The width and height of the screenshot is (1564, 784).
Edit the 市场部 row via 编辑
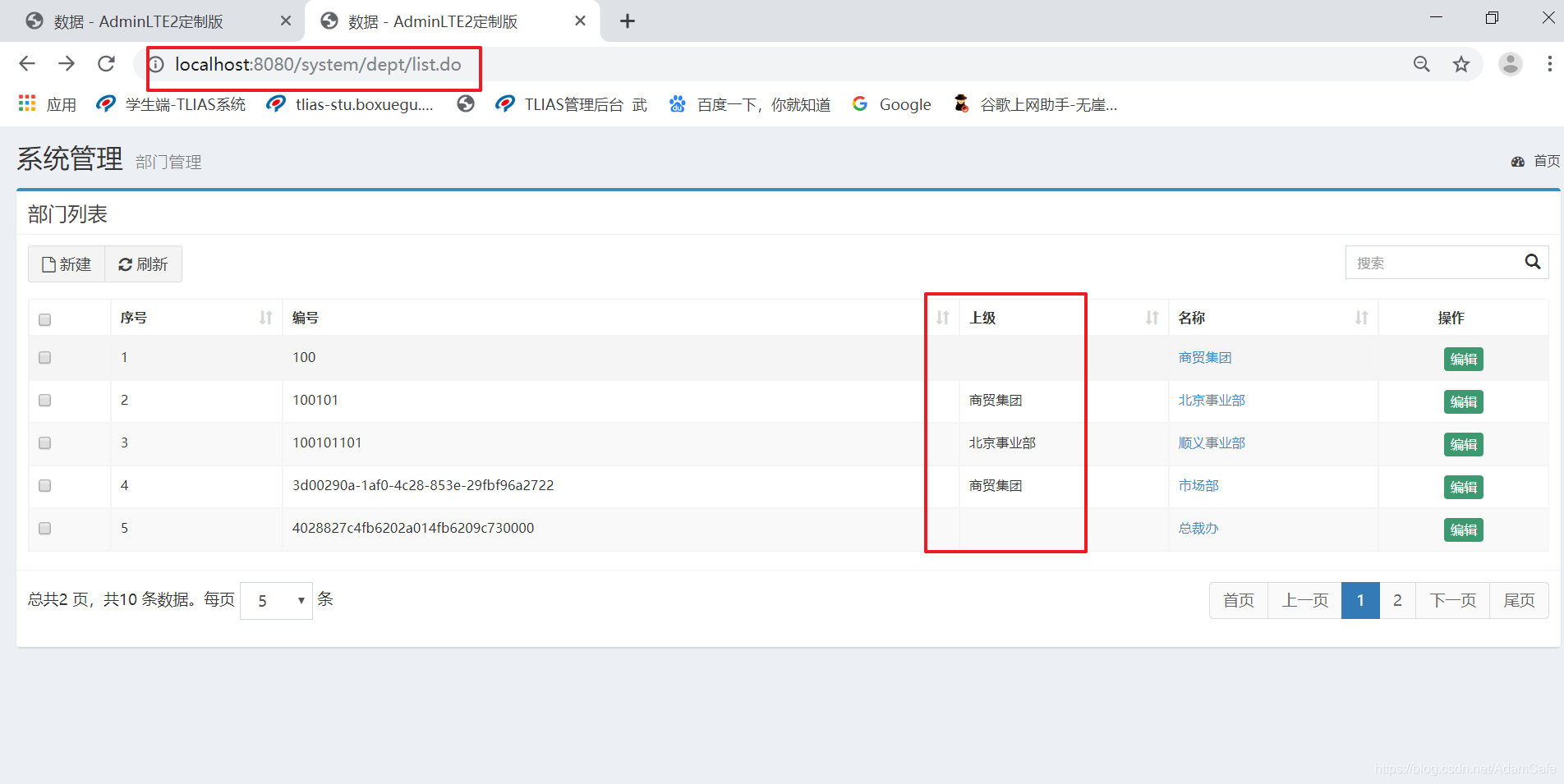1464,487
